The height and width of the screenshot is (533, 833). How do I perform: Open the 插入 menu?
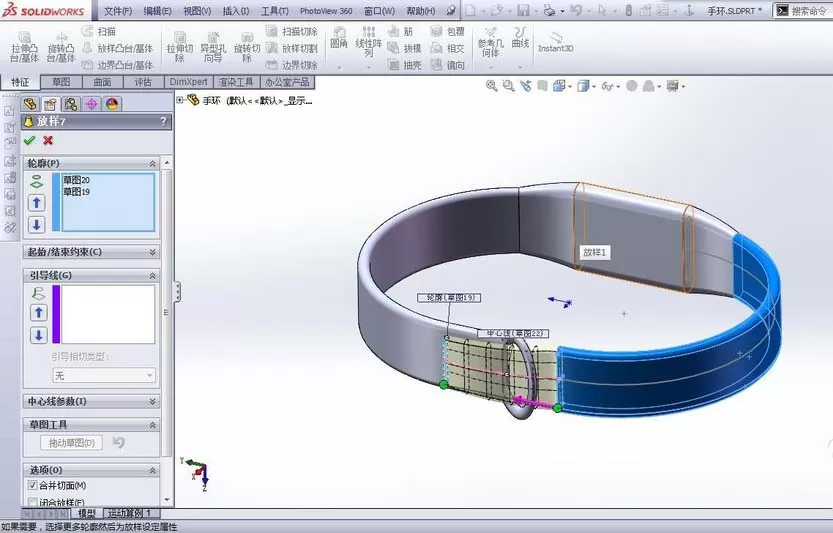pos(236,11)
